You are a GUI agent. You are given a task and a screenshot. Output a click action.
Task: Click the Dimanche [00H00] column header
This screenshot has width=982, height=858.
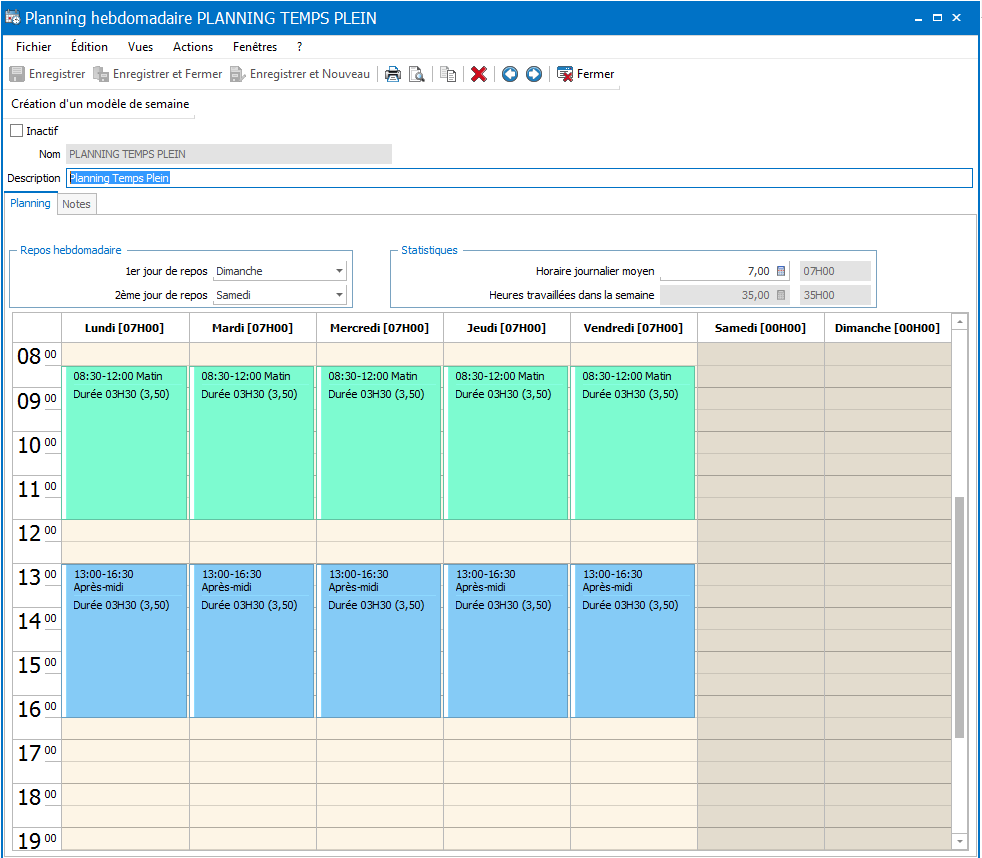pyautogui.click(x=887, y=328)
